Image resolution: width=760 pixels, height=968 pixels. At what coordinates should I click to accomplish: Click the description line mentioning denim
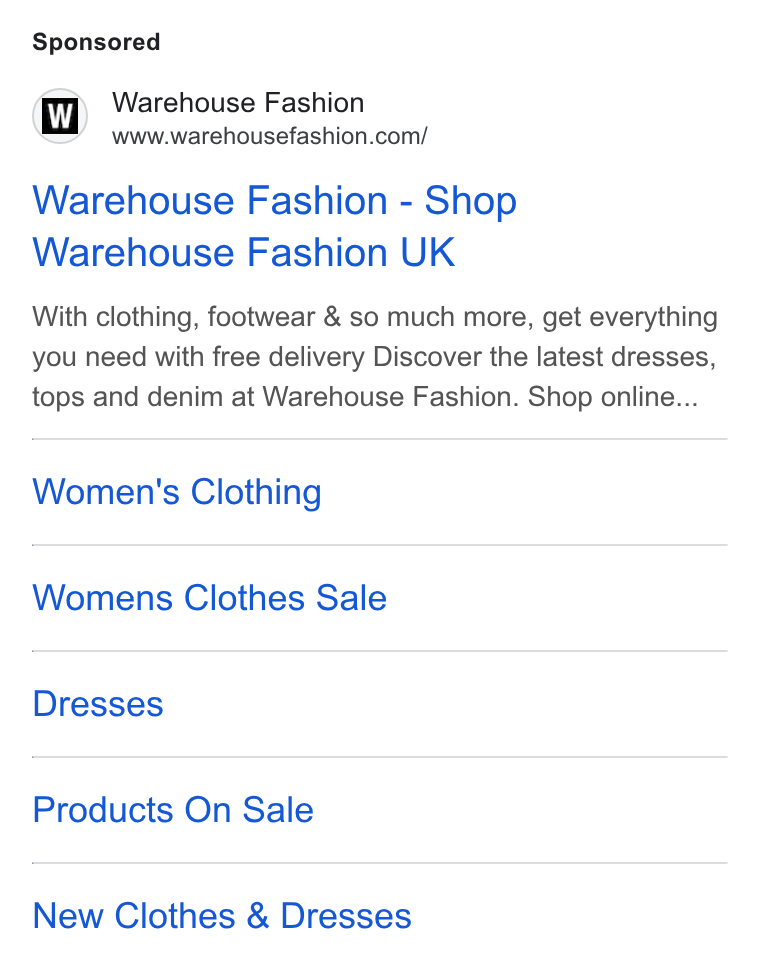[x=365, y=397]
